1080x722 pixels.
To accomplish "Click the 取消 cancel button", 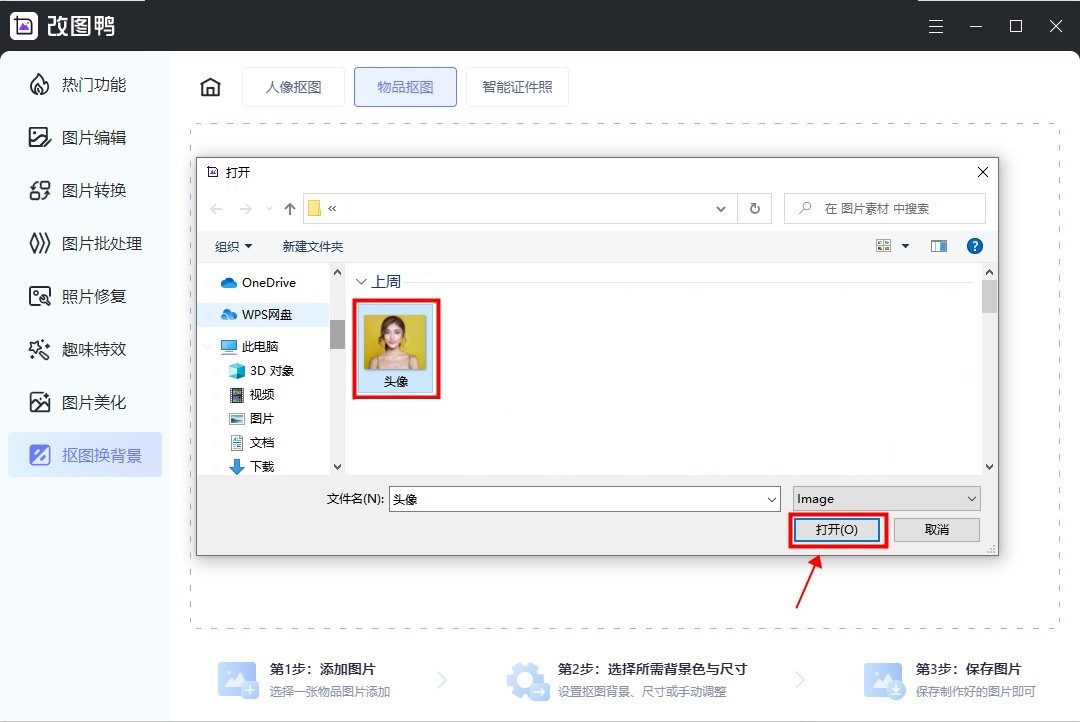I will coord(936,529).
